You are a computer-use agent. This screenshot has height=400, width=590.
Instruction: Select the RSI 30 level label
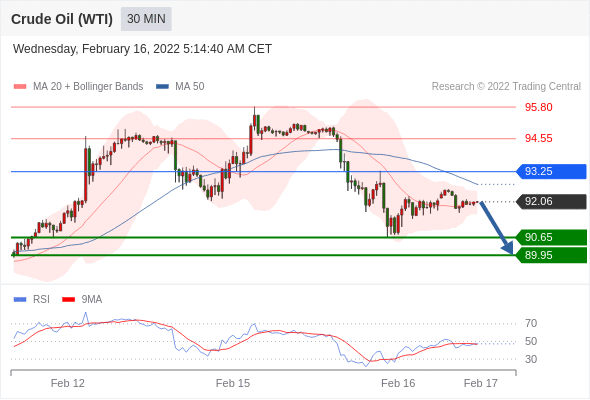pyautogui.click(x=531, y=359)
